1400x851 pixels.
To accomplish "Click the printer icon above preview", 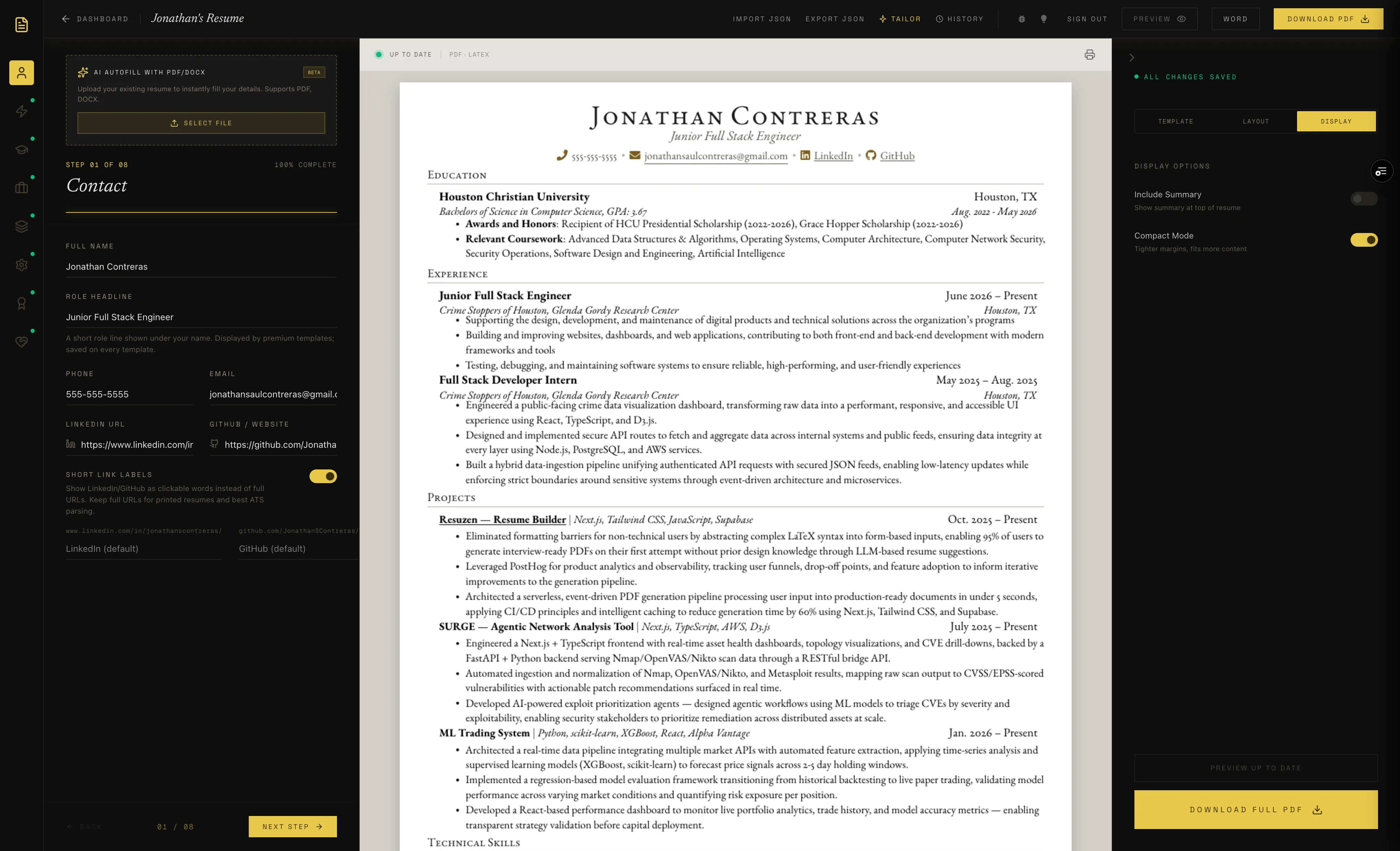I will pyautogui.click(x=1089, y=55).
